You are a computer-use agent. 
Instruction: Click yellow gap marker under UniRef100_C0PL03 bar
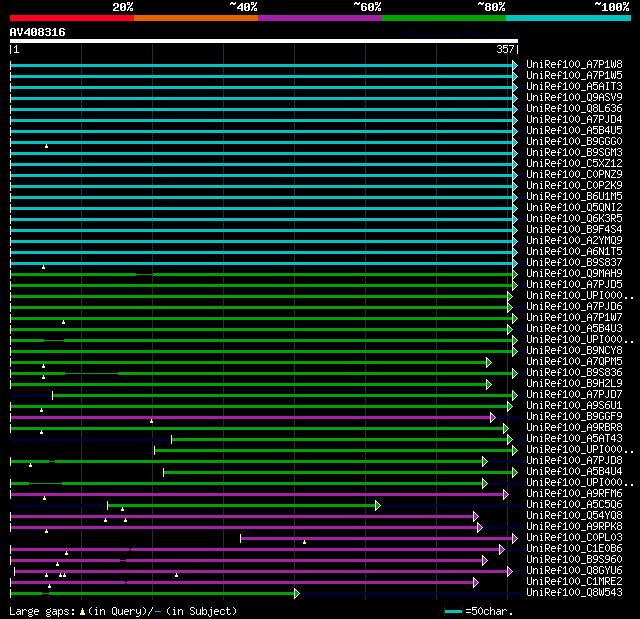[304, 542]
